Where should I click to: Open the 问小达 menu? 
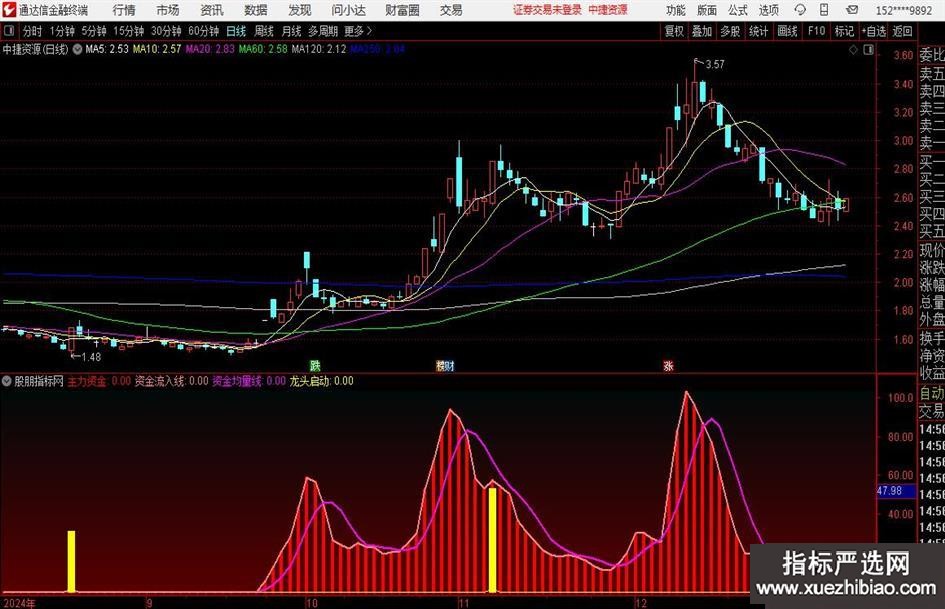(x=348, y=10)
